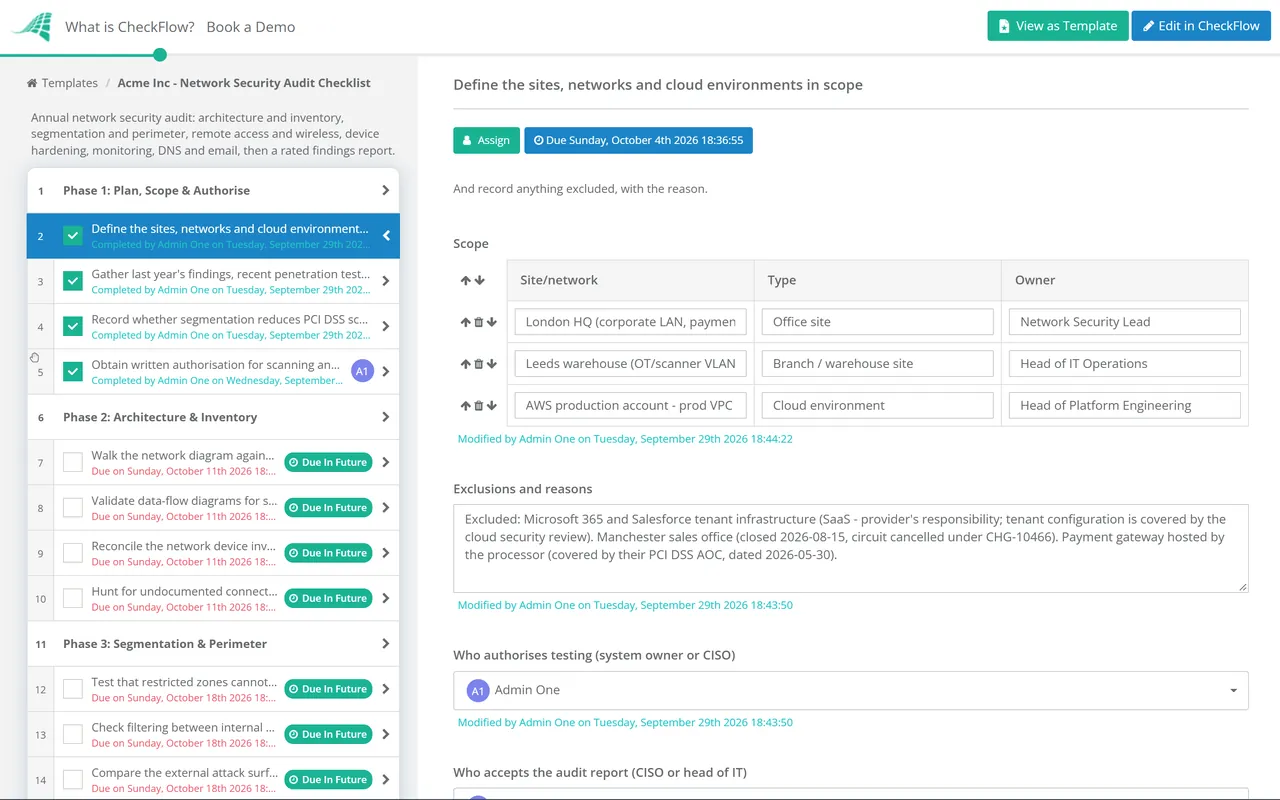1280x800 pixels.
Task: Uncheck 'Gather last year's findings' task
Action: [x=73, y=281]
